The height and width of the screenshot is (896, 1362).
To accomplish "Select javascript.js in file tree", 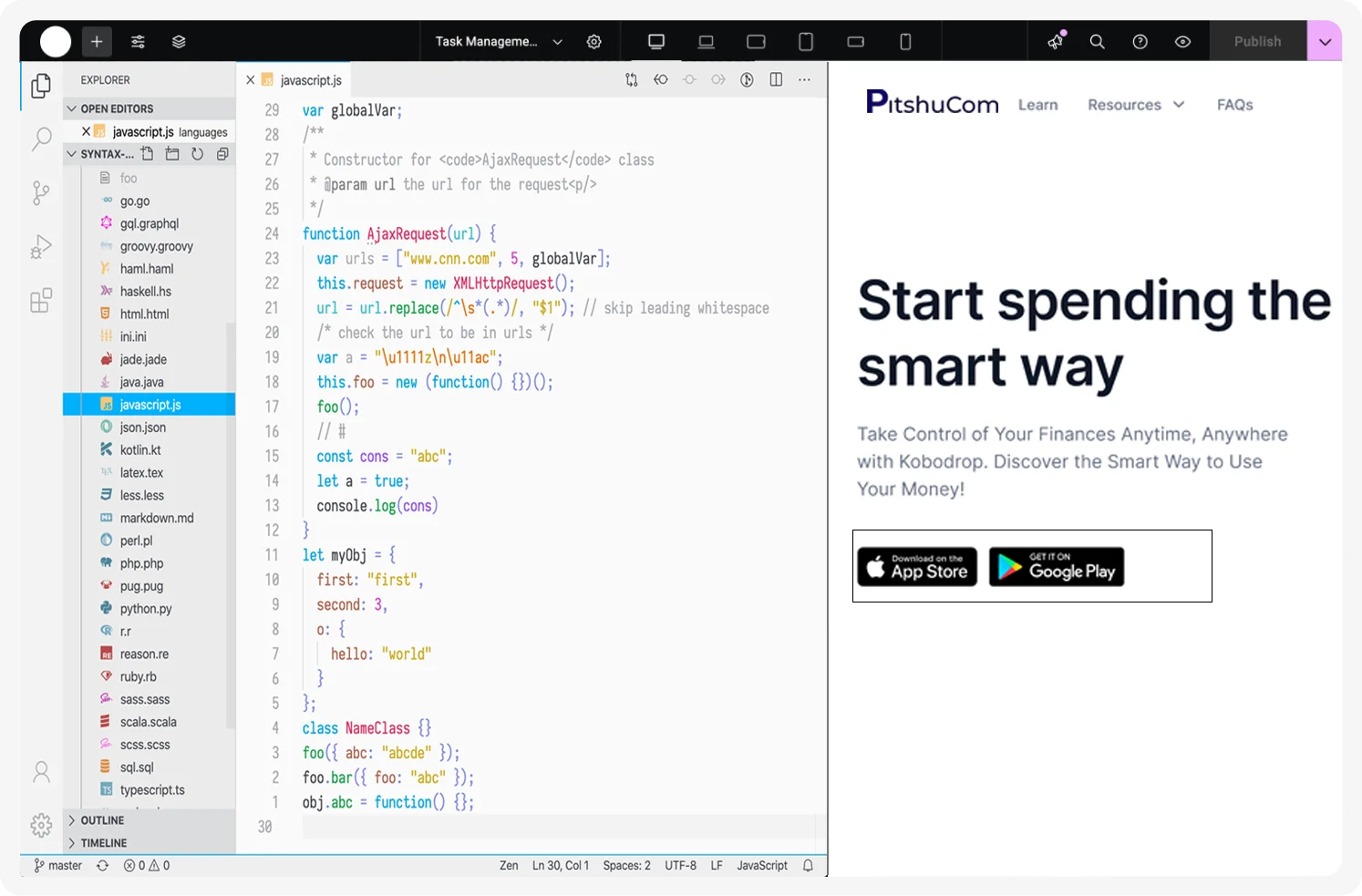I will (x=150, y=404).
